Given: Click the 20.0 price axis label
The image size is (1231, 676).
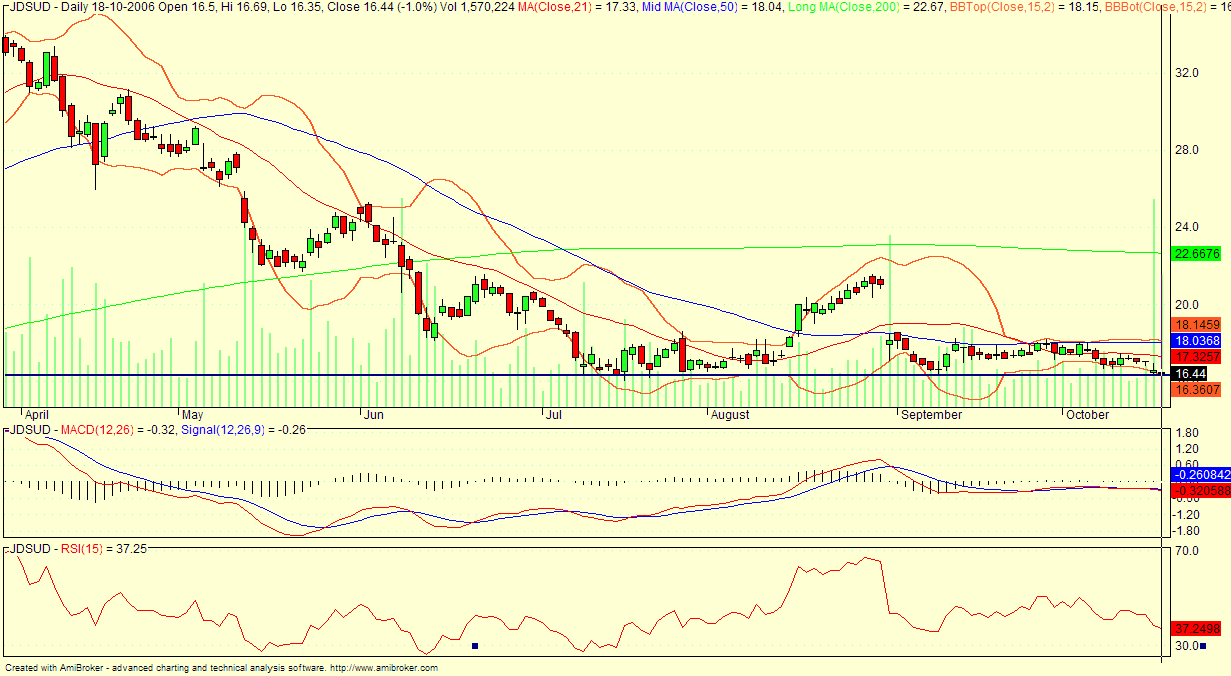Looking at the screenshot, I should (1188, 305).
